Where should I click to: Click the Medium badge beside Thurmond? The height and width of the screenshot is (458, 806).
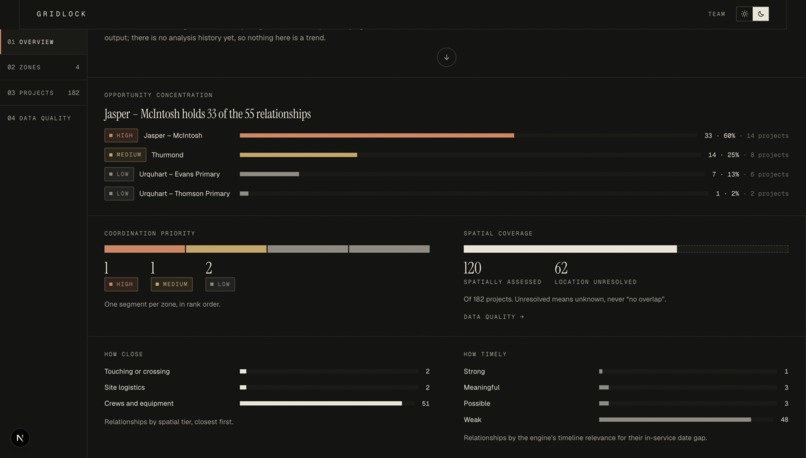click(125, 155)
